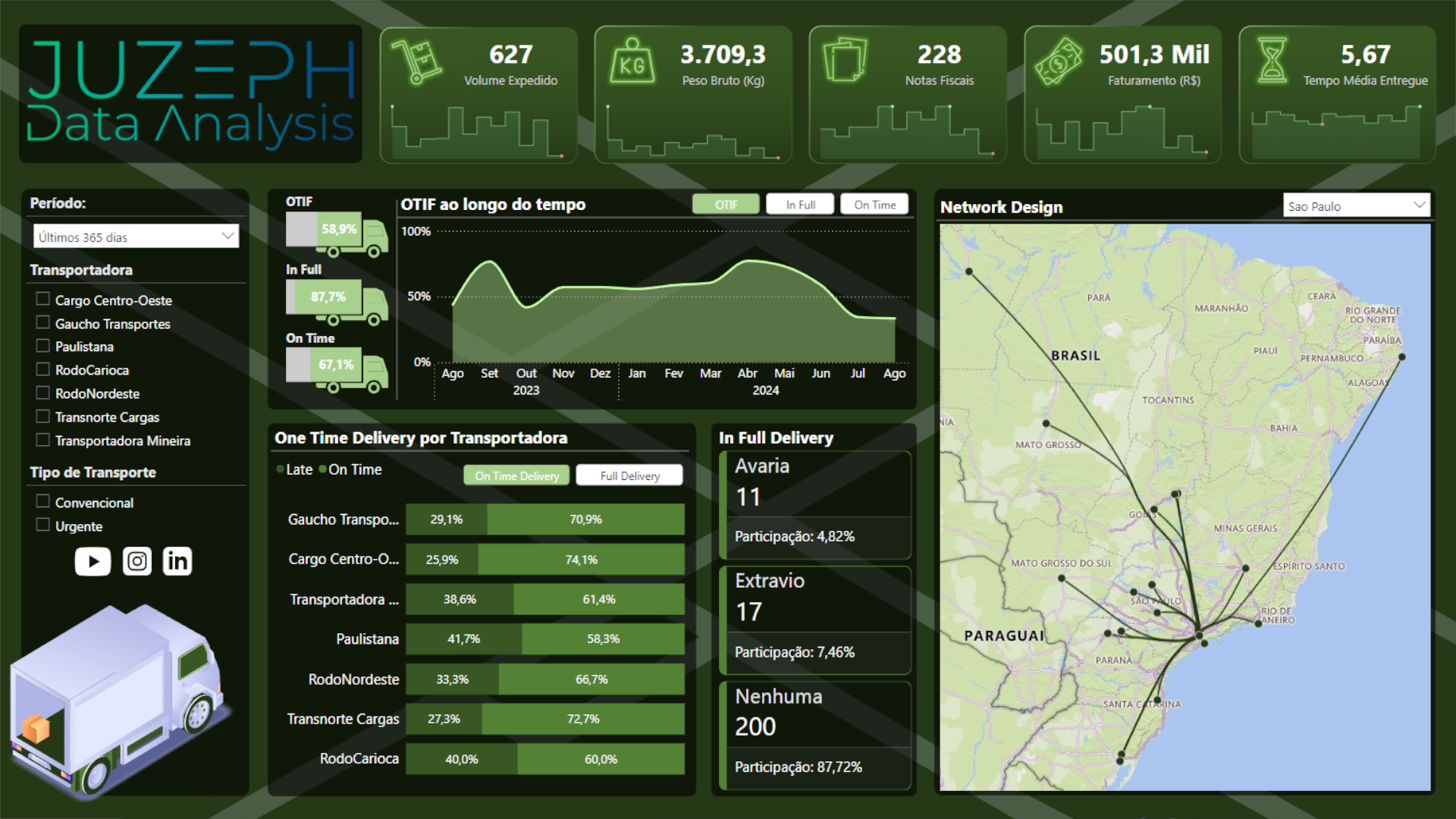Switch chart to the In Full tab
Screen dimensions: 1456x819
[800, 204]
